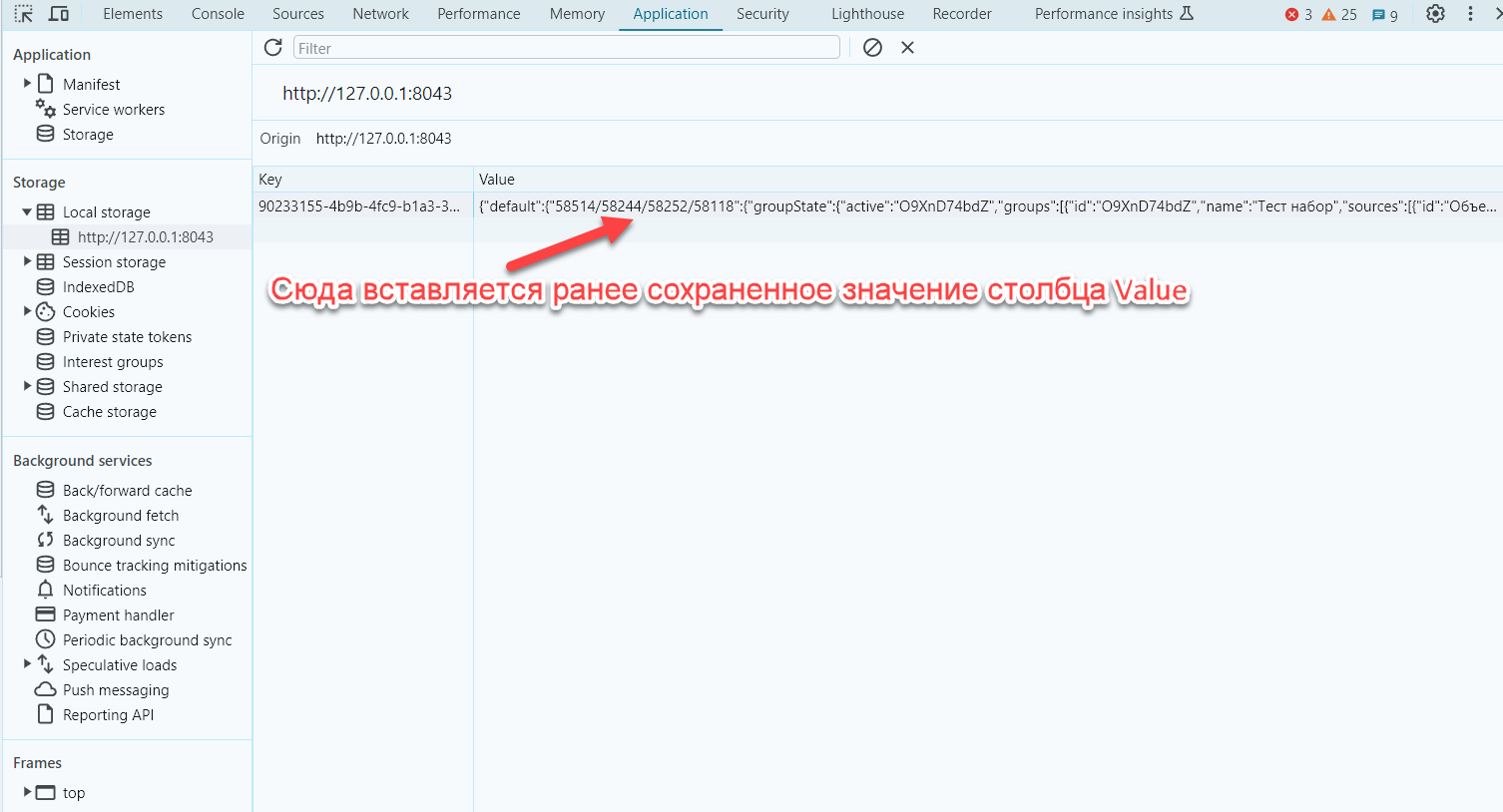
Task: Click the inspect element picker icon
Action: 24,14
